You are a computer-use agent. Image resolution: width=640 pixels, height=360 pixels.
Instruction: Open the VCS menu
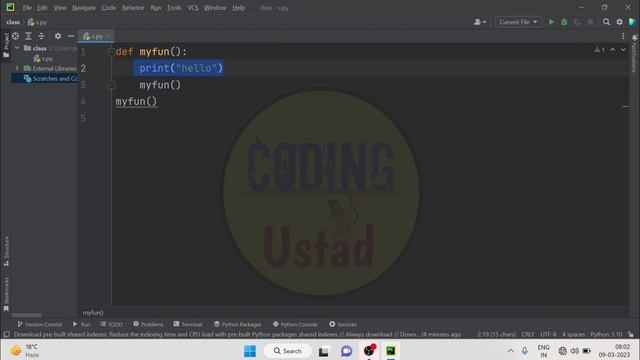193,8
